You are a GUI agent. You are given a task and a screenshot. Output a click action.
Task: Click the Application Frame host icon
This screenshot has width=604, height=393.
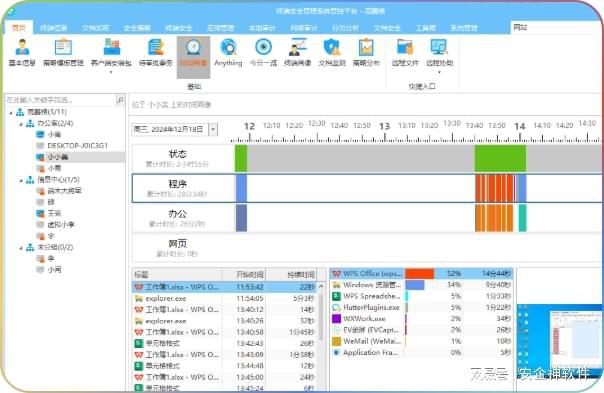pyautogui.click(x=336, y=353)
